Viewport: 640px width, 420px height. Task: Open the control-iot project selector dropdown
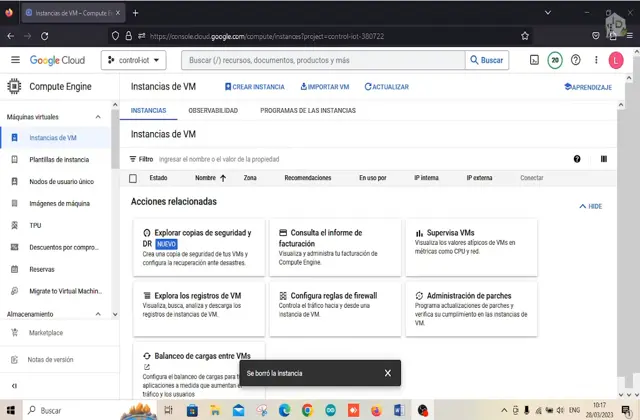coord(134,60)
